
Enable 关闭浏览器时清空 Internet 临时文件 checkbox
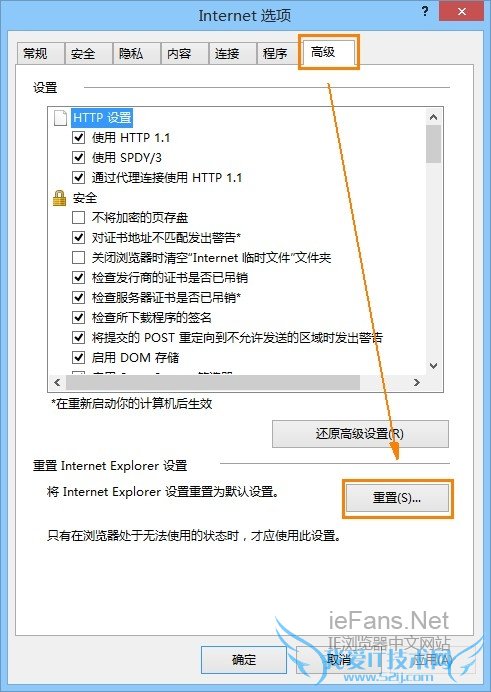[x=79, y=258]
